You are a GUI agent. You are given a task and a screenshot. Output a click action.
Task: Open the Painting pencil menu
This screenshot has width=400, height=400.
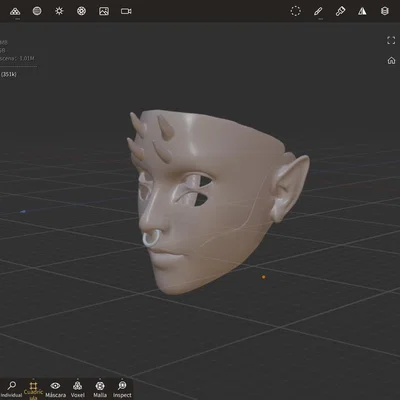tap(318, 11)
